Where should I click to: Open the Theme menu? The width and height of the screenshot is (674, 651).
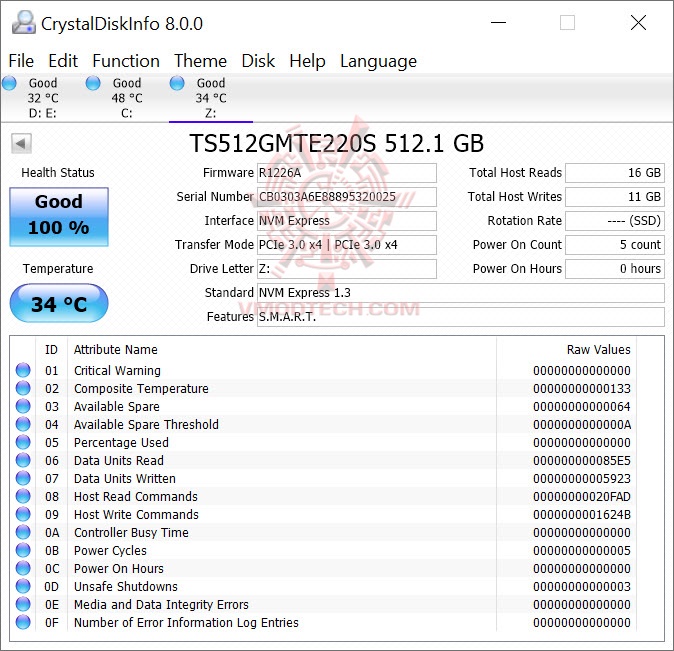tap(200, 61)
